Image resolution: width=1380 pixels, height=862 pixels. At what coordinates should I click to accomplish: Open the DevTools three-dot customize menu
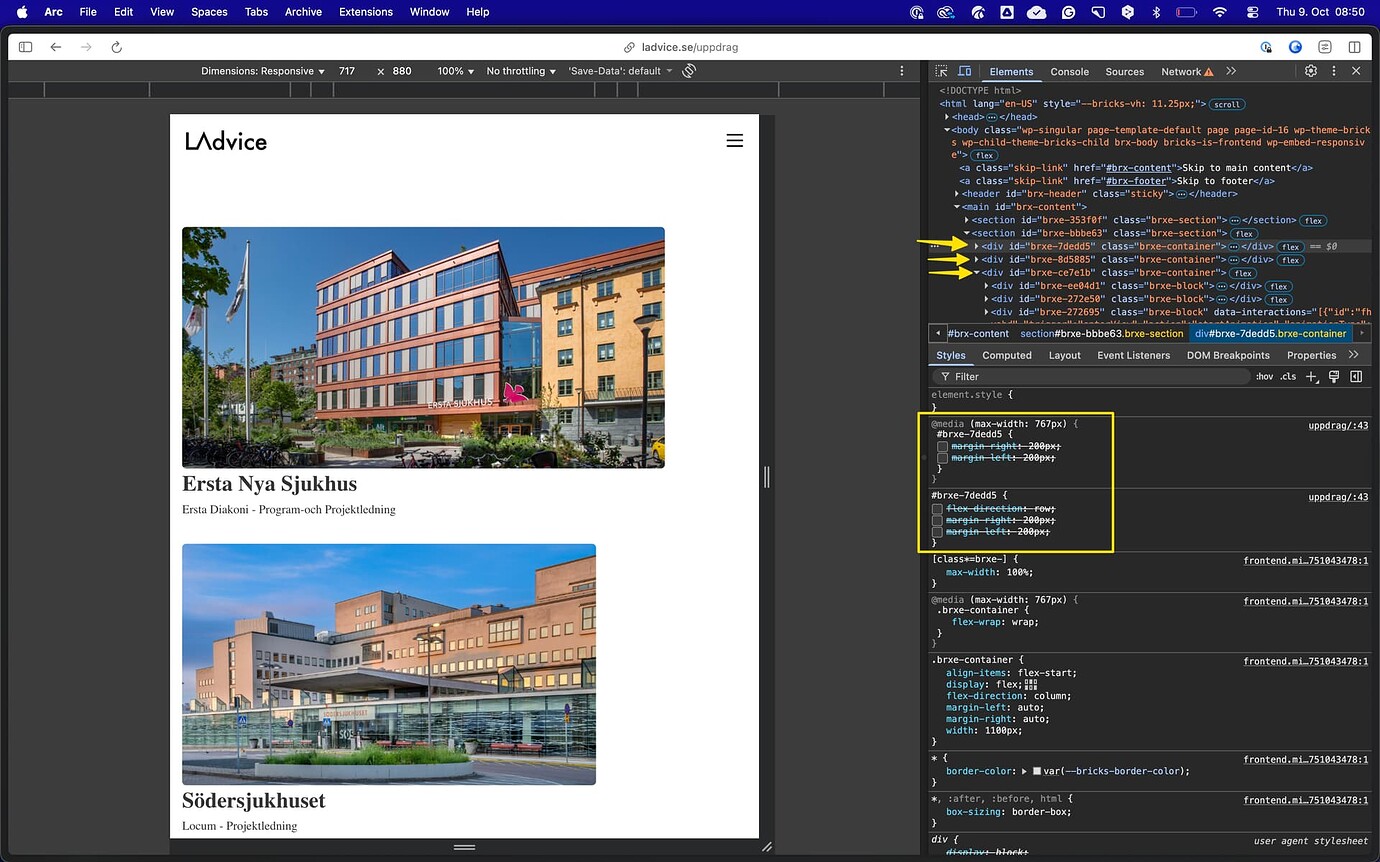tap(1333, 71)
